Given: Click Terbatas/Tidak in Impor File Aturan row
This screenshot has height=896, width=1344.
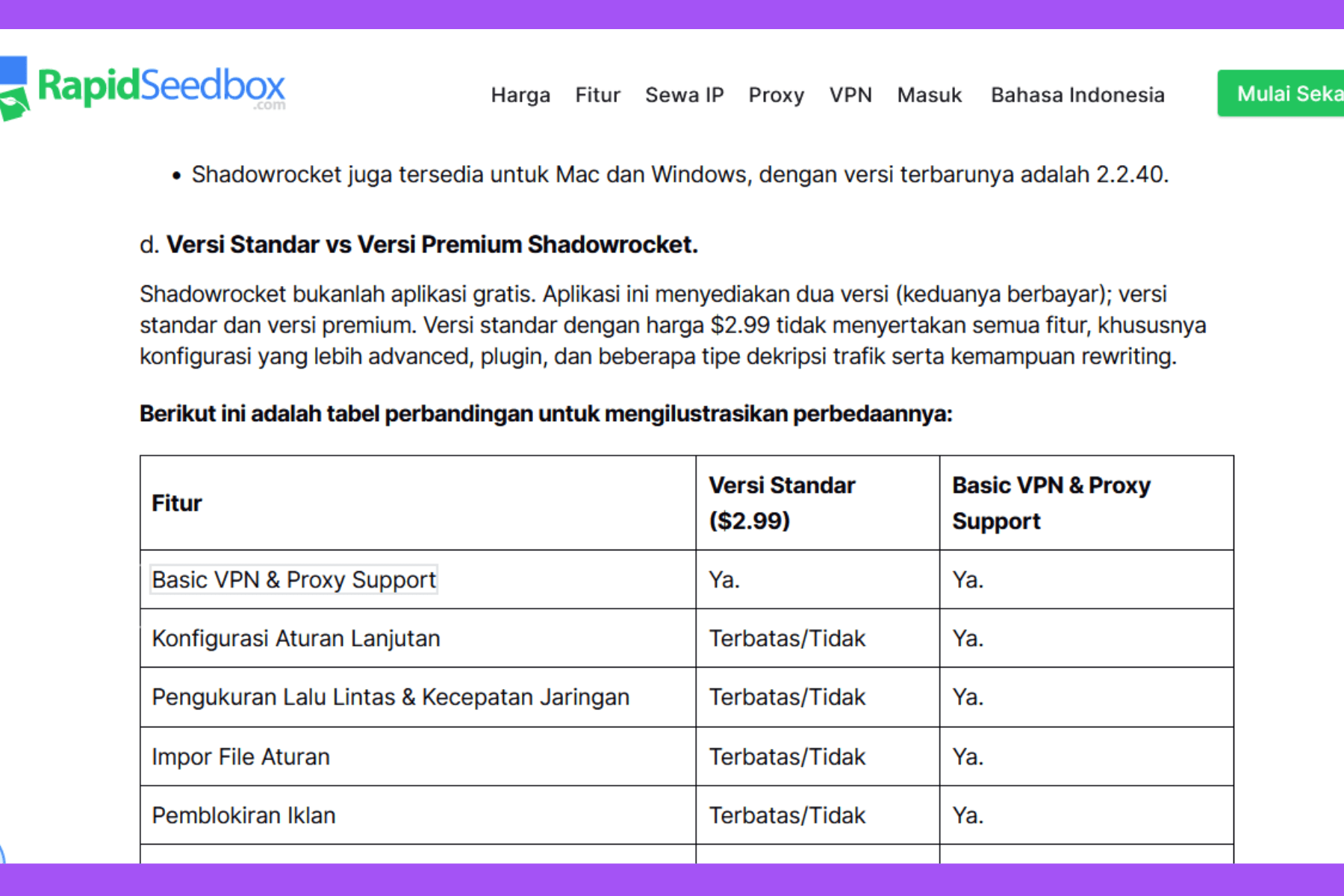Looking at the screenshot, I should click(x=787, y=756).
